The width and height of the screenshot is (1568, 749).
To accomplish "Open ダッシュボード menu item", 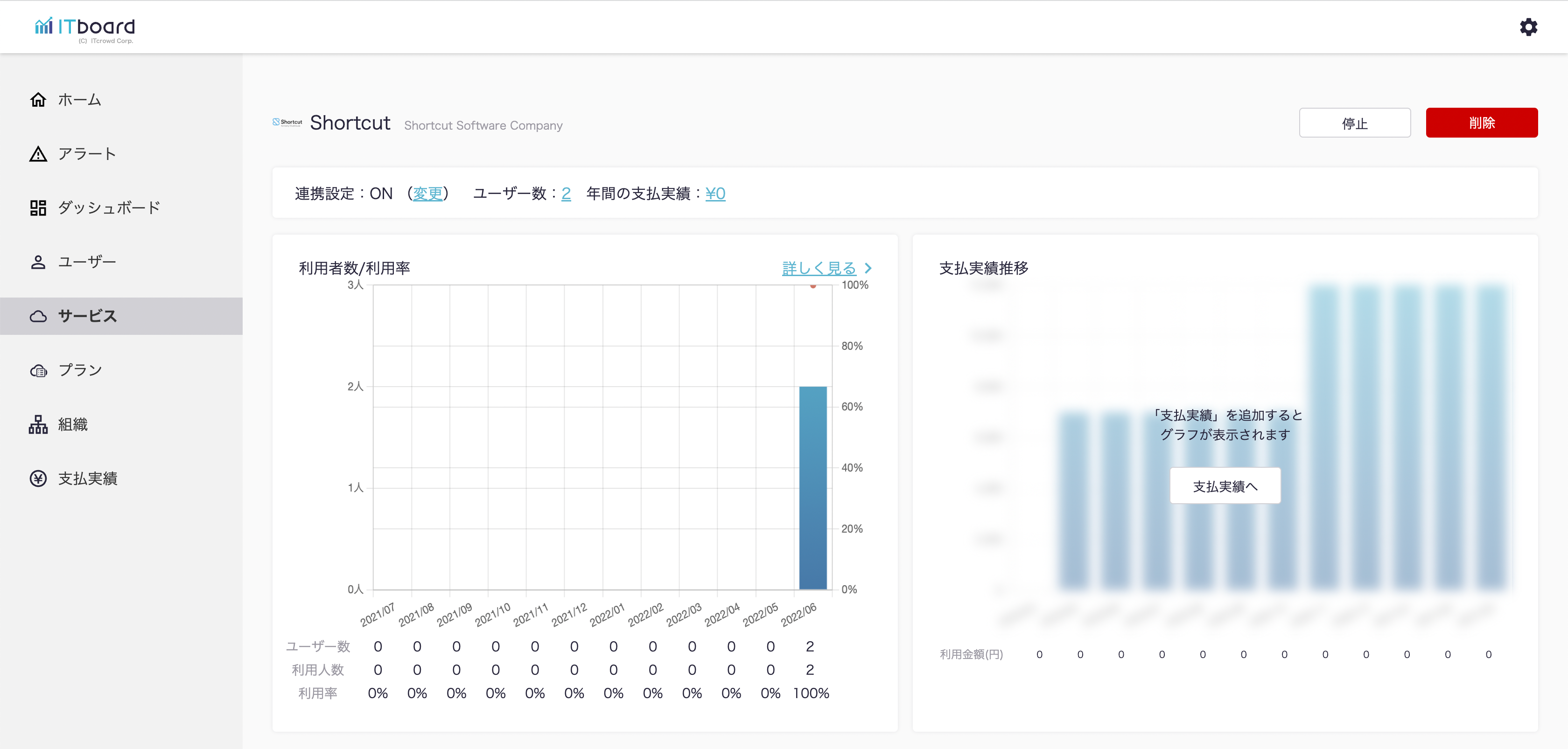I will coord(108,208).
